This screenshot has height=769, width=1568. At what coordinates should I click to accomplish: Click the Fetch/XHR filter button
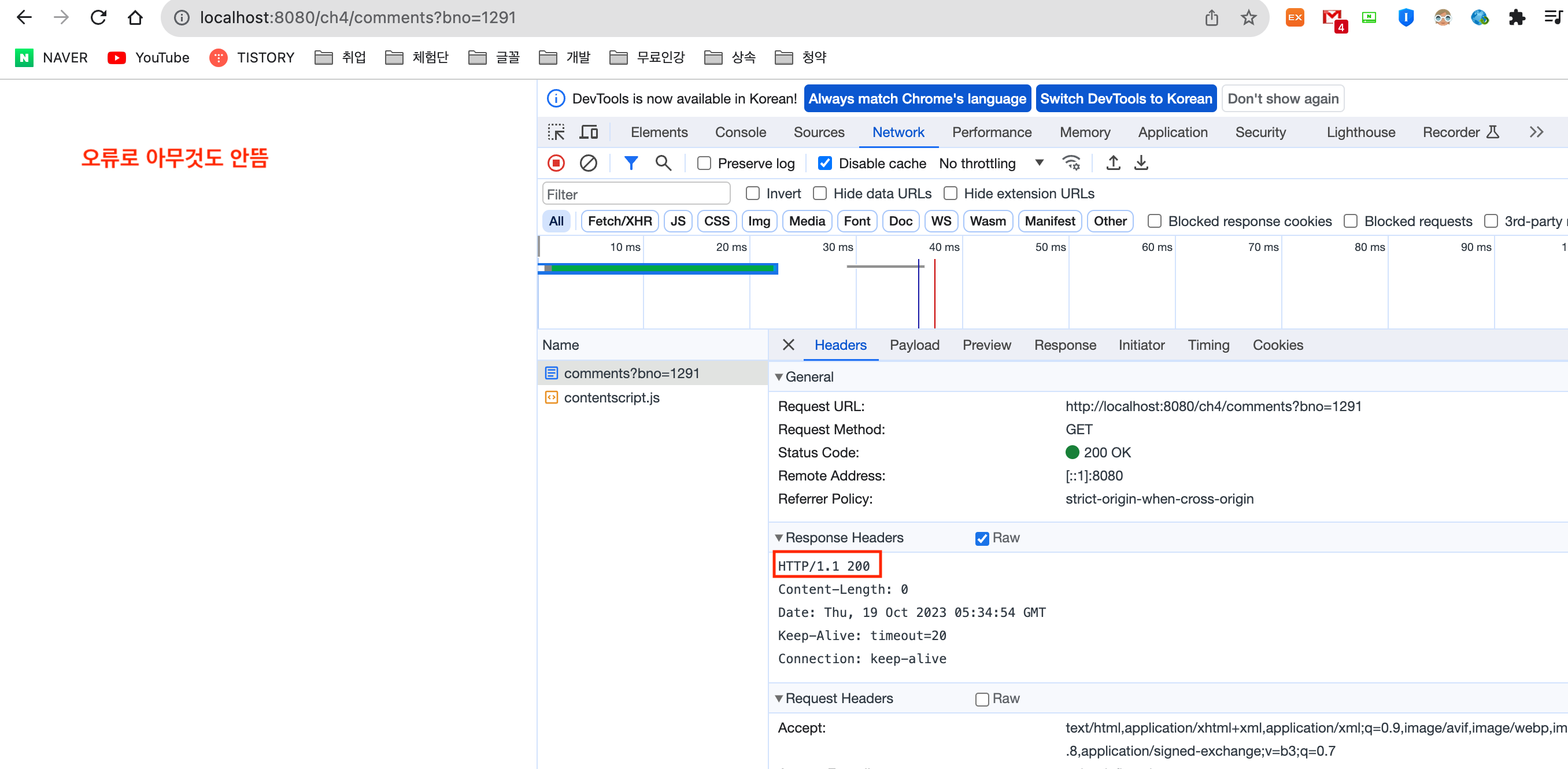coord(619,221)
